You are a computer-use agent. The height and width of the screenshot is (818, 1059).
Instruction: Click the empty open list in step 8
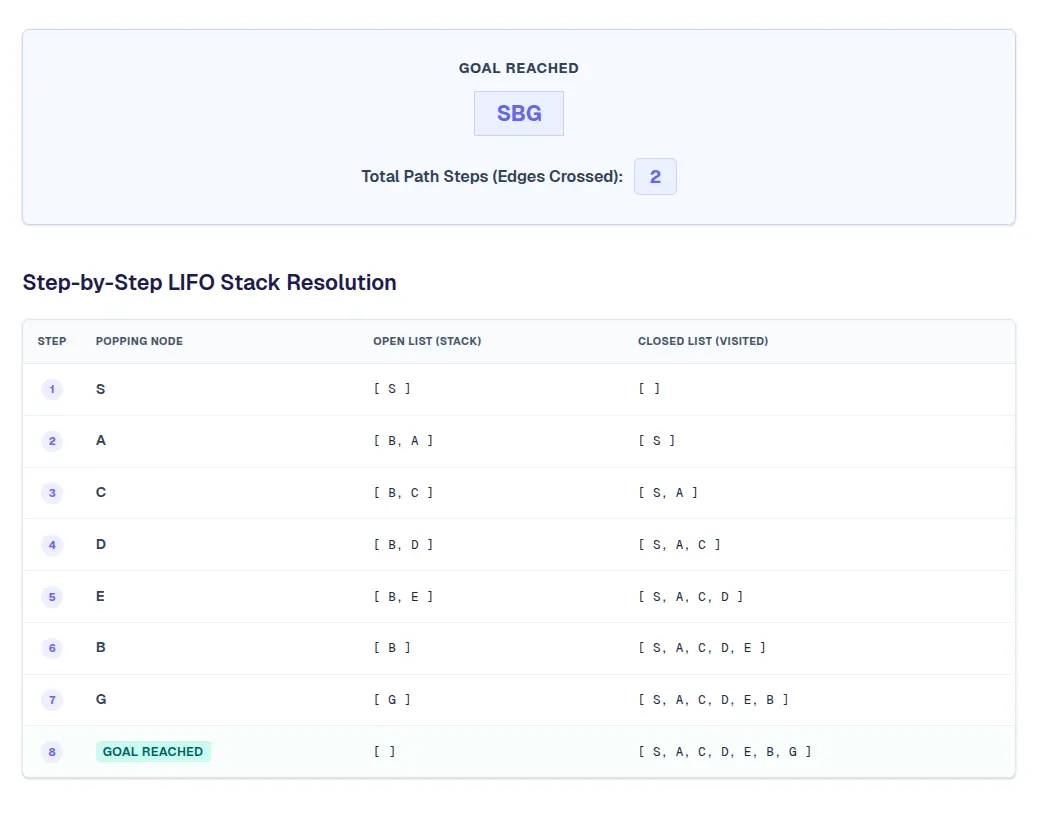pyautogui.click(x=384, y=752)
